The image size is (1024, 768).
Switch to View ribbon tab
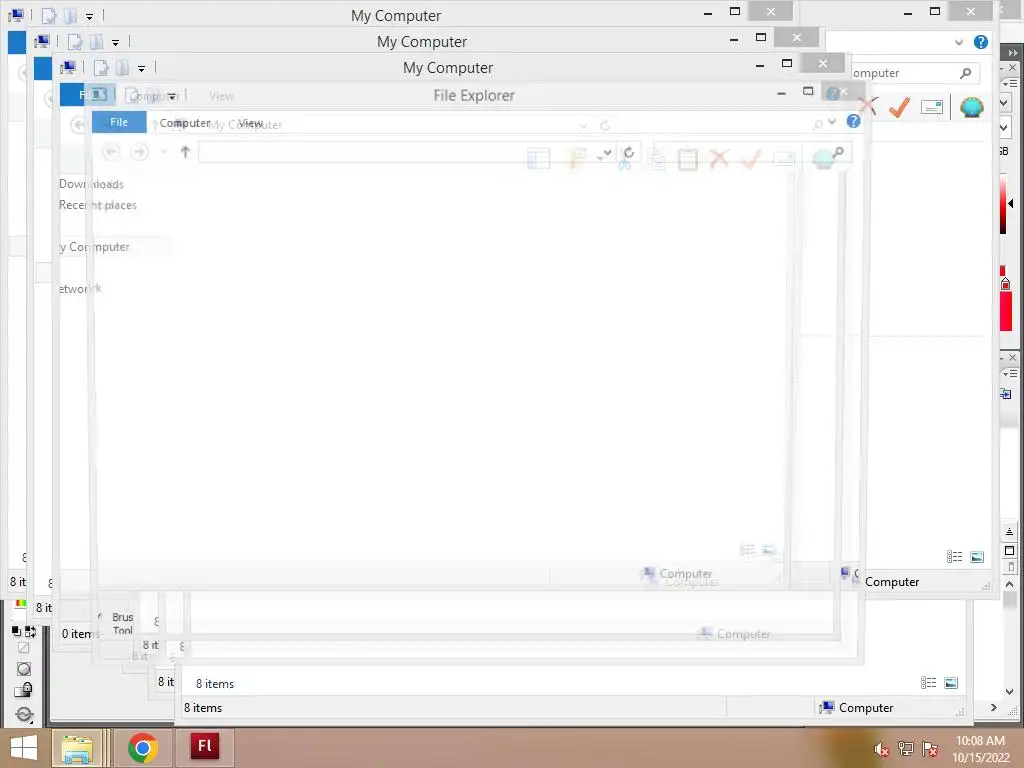point(250,123)
